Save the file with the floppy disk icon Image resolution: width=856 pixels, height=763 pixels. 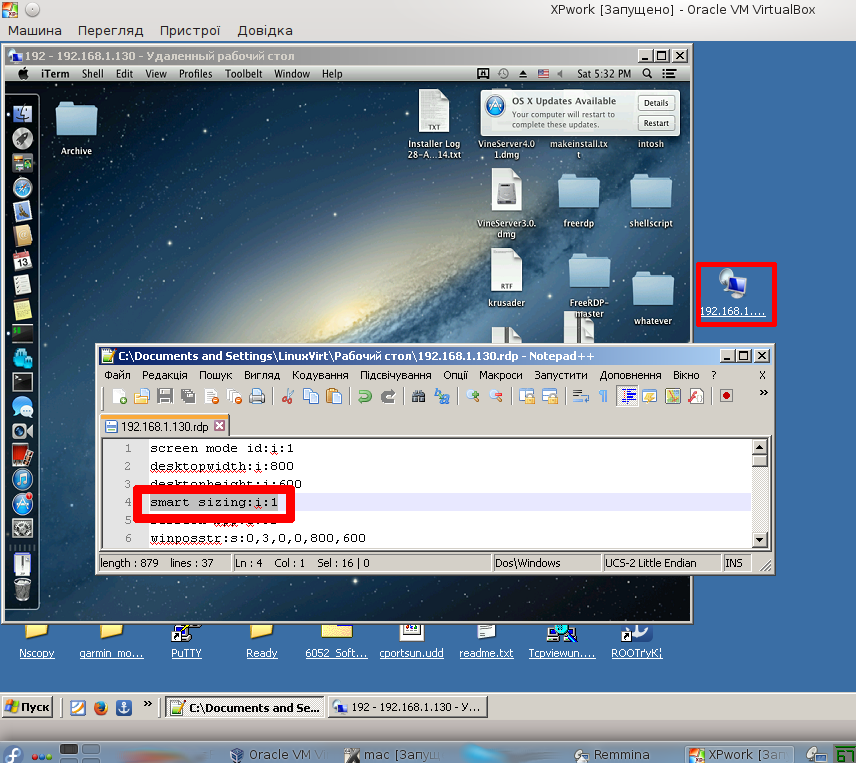pyautogui.click(x=165, y=396)
